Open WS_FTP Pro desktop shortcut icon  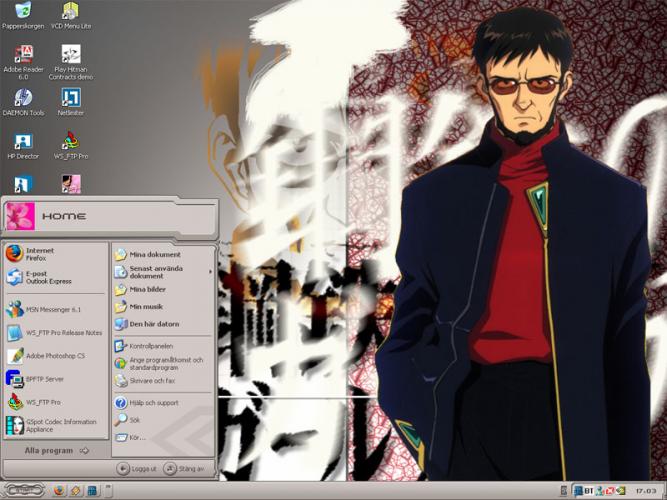point(71,146)
